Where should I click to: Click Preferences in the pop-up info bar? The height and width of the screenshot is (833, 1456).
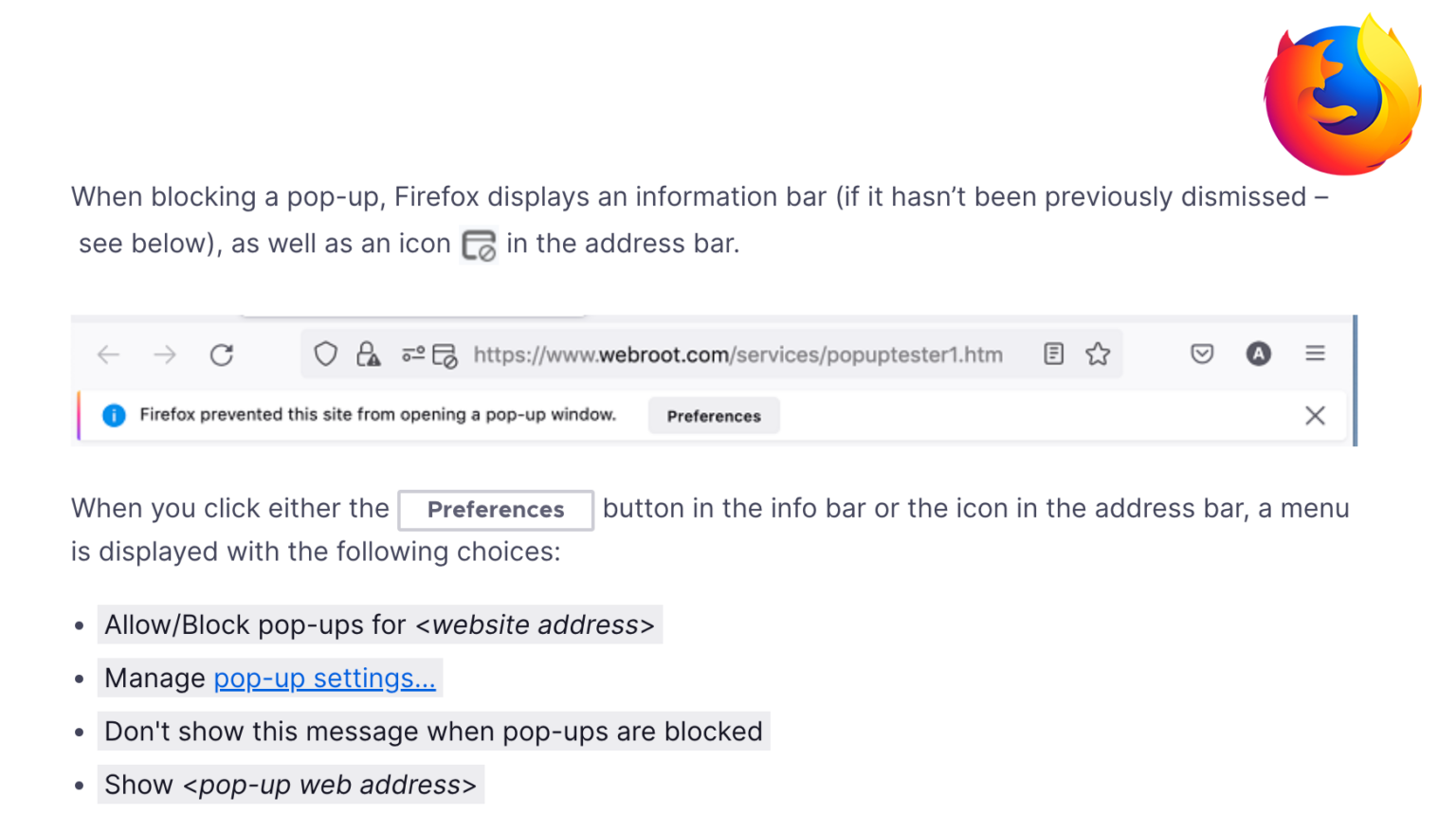pos(714,416)
